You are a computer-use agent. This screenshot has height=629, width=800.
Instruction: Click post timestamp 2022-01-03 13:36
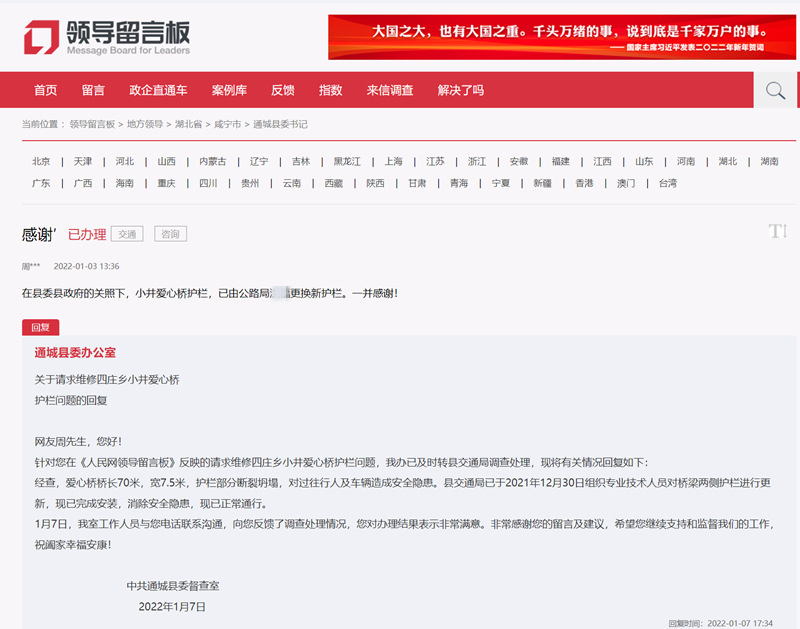86,266
